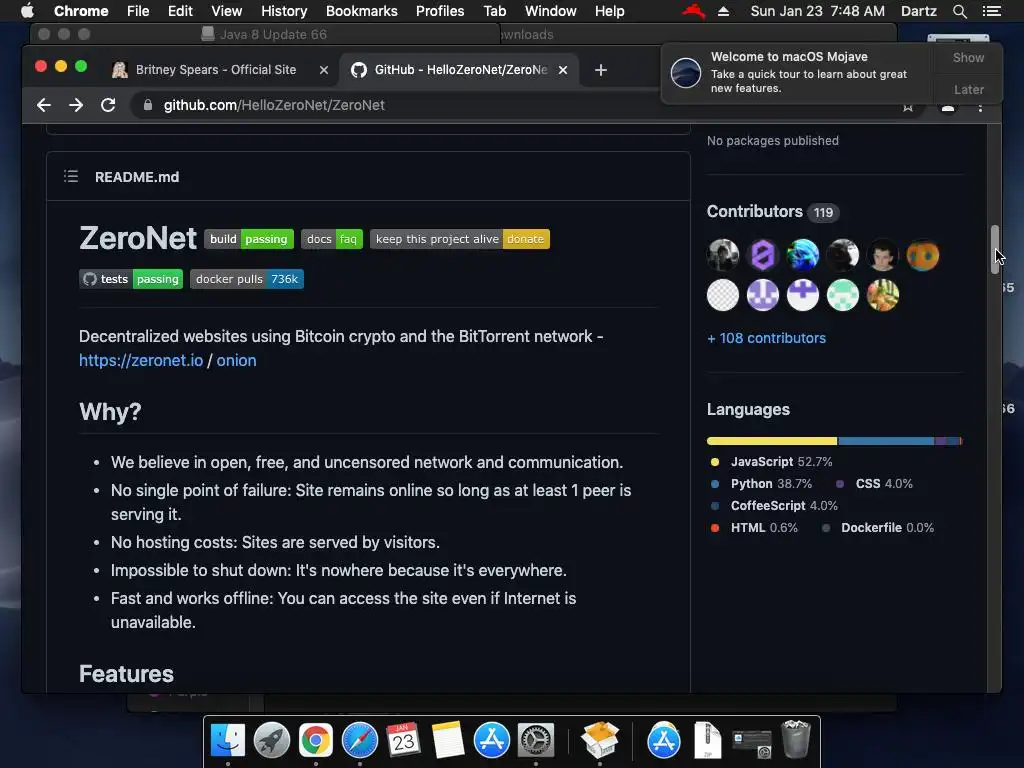The image size is (1024, 768).
Task: Click the blue Python language bar segment
Action: coord(886,441)
